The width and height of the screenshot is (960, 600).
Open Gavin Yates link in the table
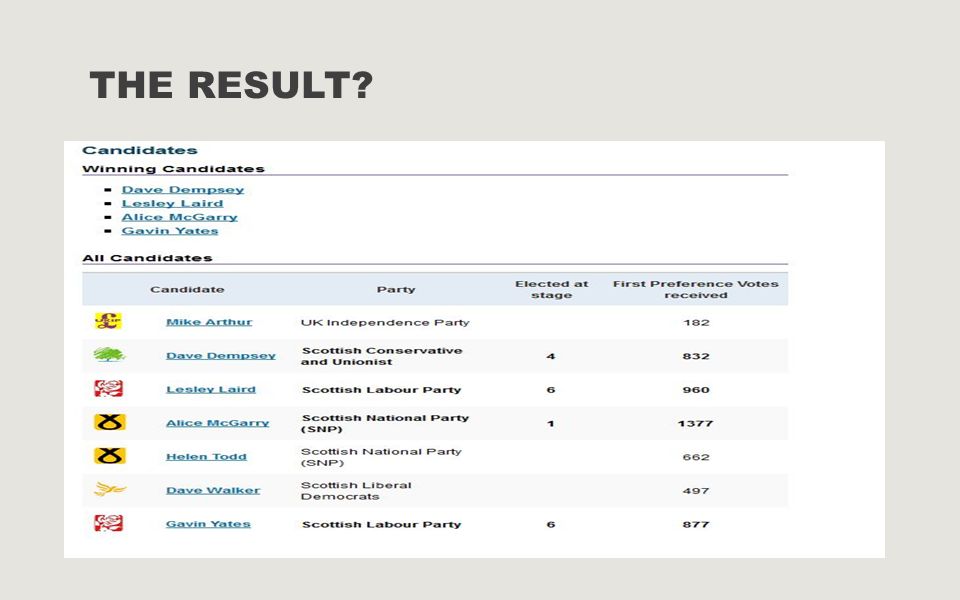click(208, 524)
